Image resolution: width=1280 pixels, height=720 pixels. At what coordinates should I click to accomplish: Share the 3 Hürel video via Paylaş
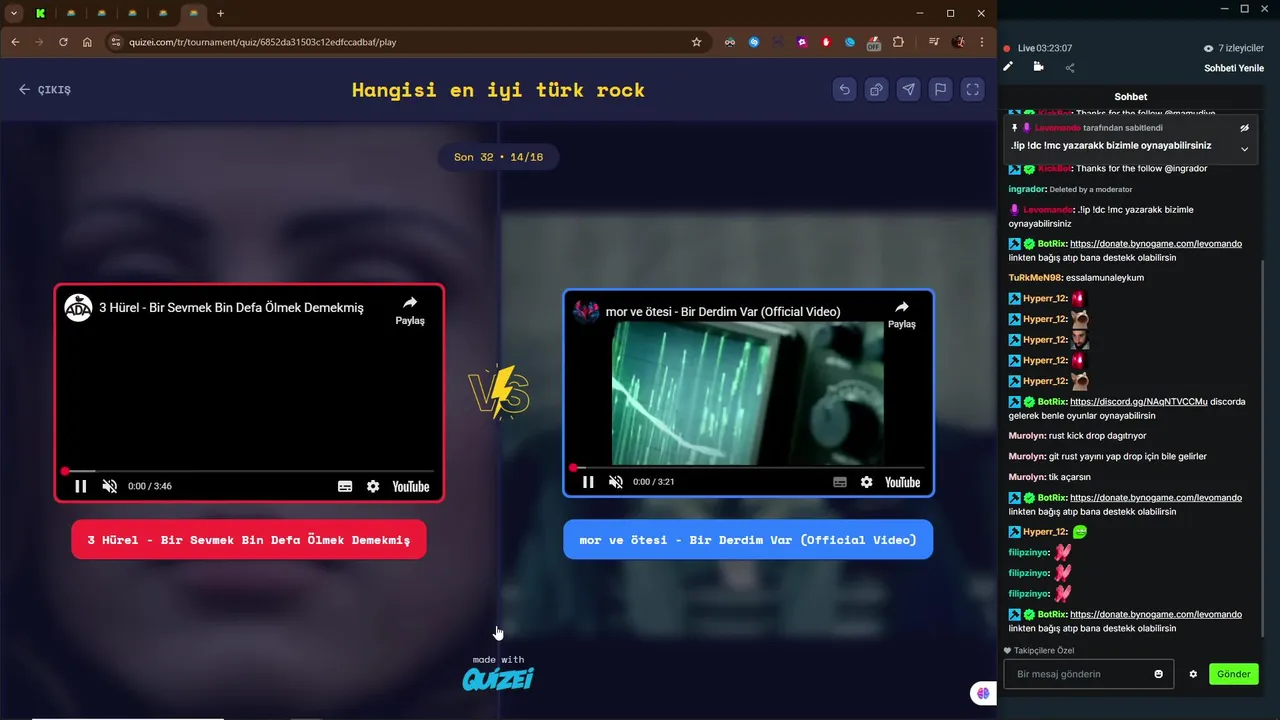click(x=410, y=310)
